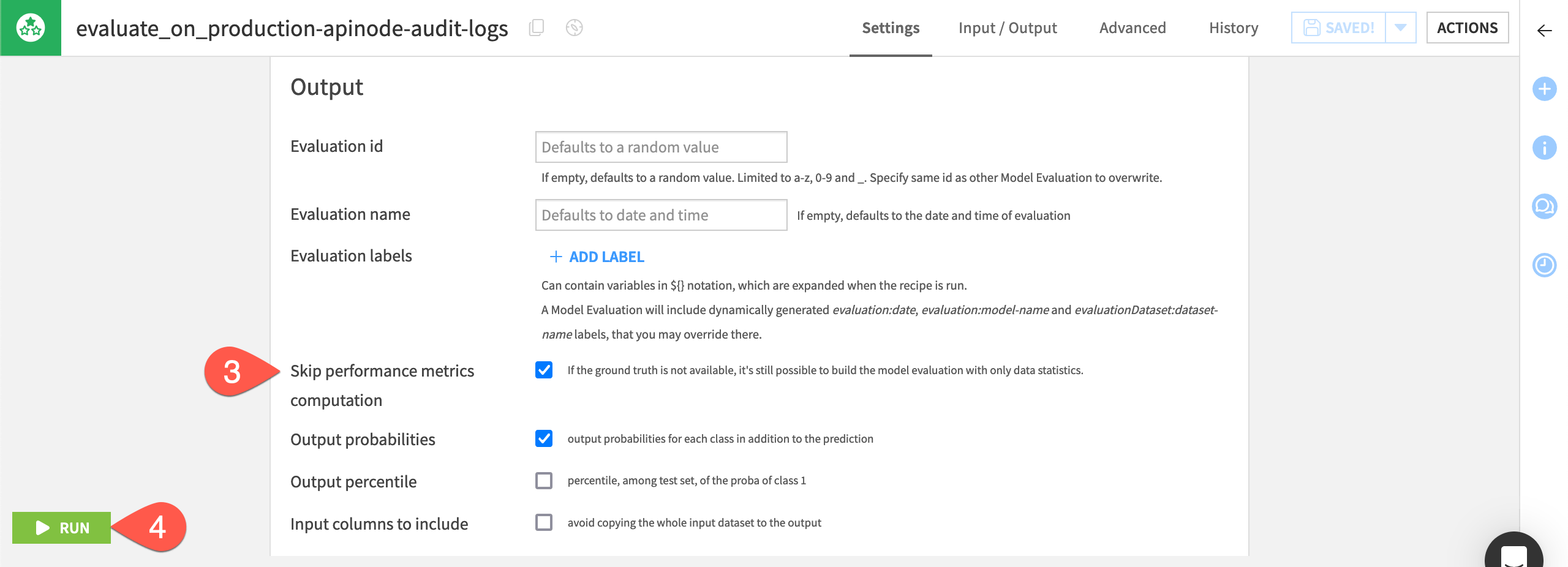The image size is (1568, 567).
Task: Click the Evaluation name input field
Action: click(x=660, y=215)
